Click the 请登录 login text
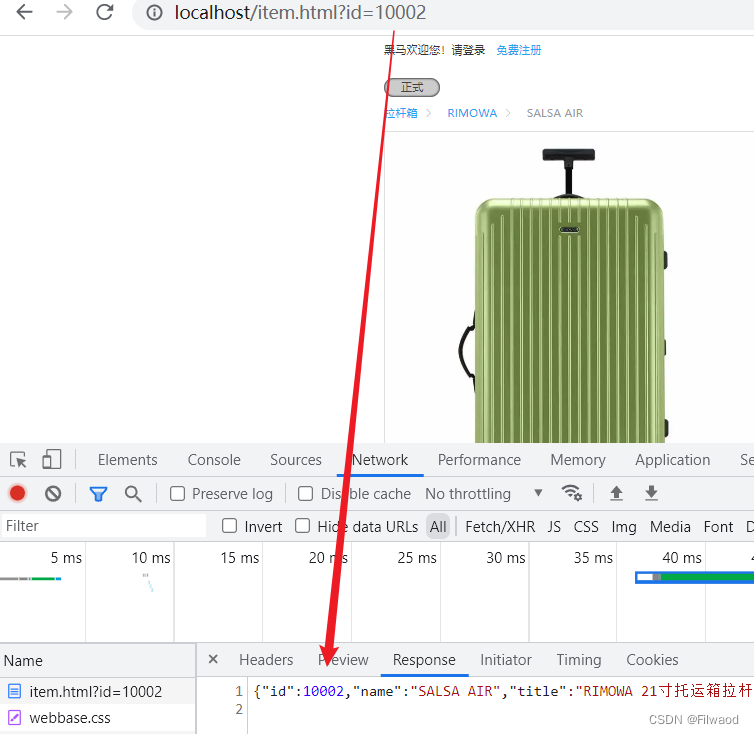Image resolution: width=754 pixels, height=734 pixels. (x=468, y=50)
